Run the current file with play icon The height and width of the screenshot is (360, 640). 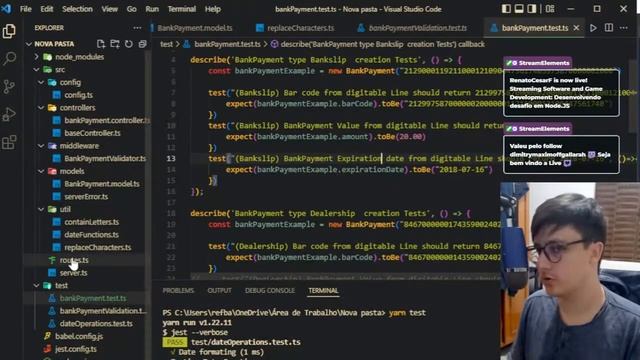[593, 28]
